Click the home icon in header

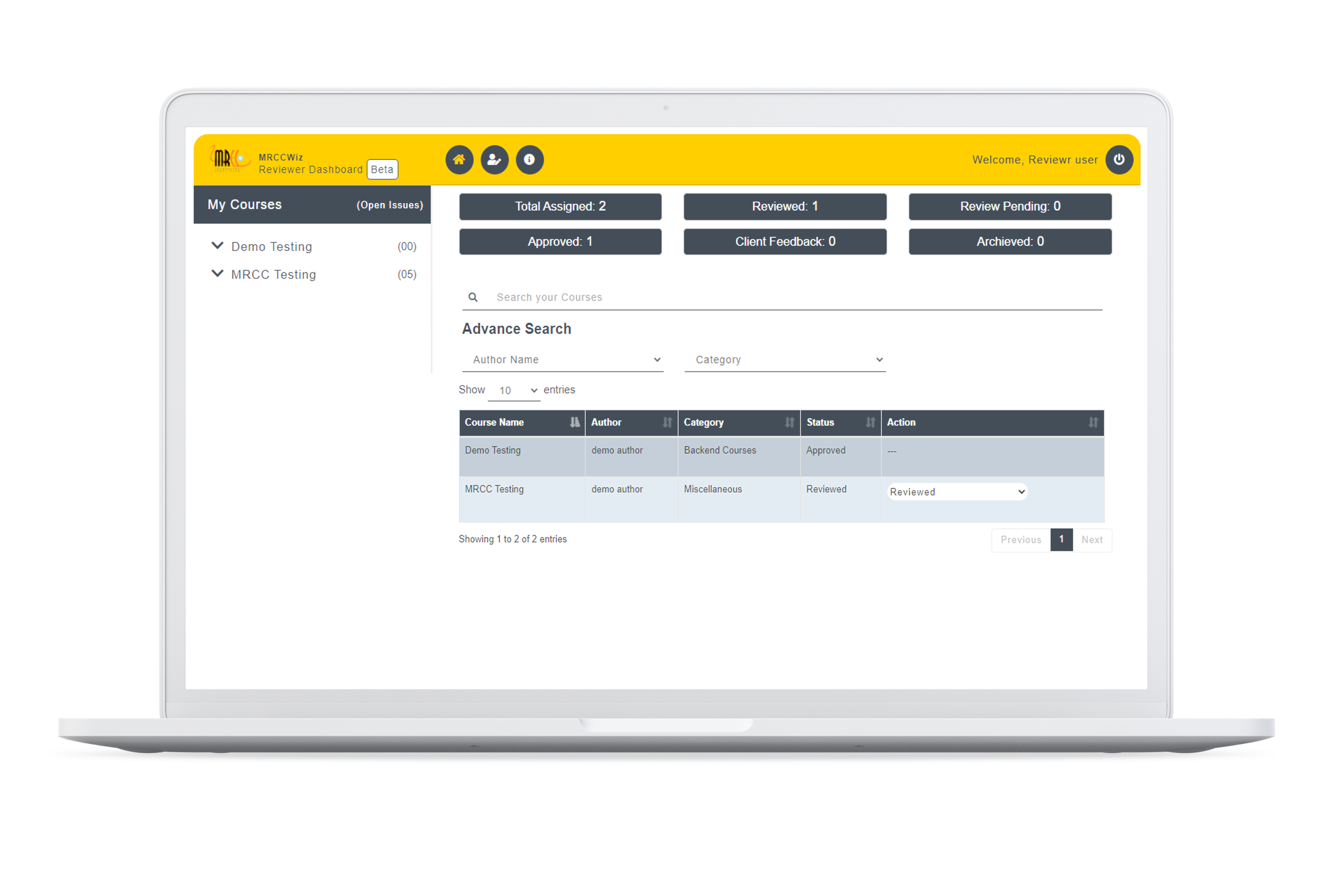459,160
